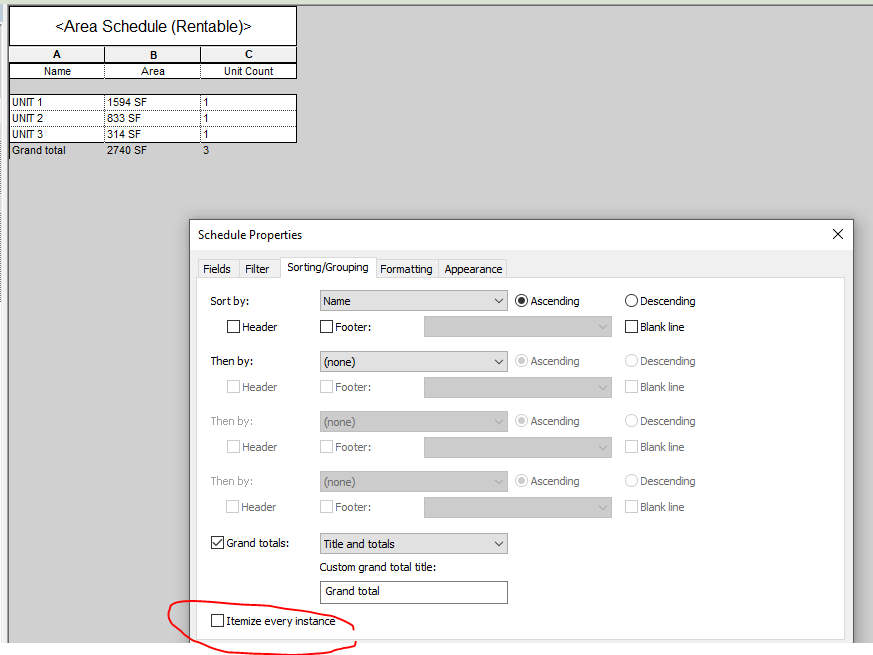873x655 pixels.
Task: Disable the Grand totals checkbox
Action: 217,543
